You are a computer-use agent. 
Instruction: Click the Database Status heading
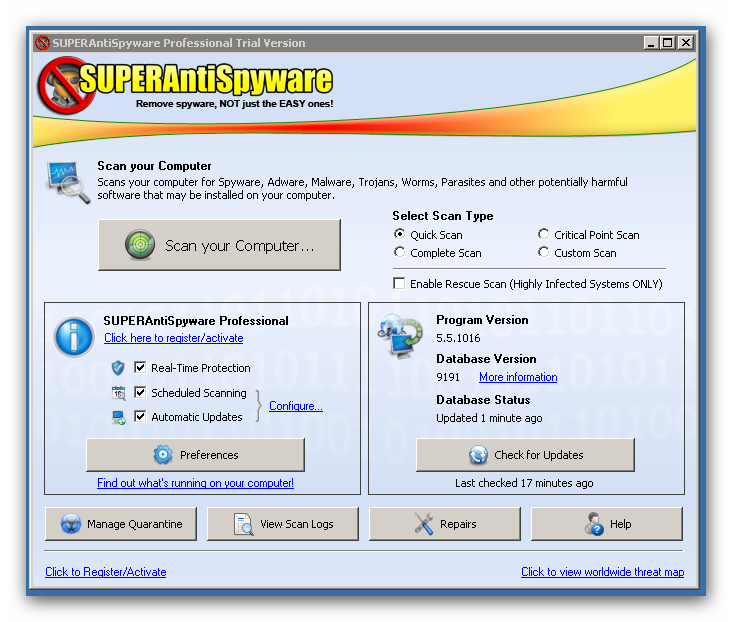[x=483, y=400]
